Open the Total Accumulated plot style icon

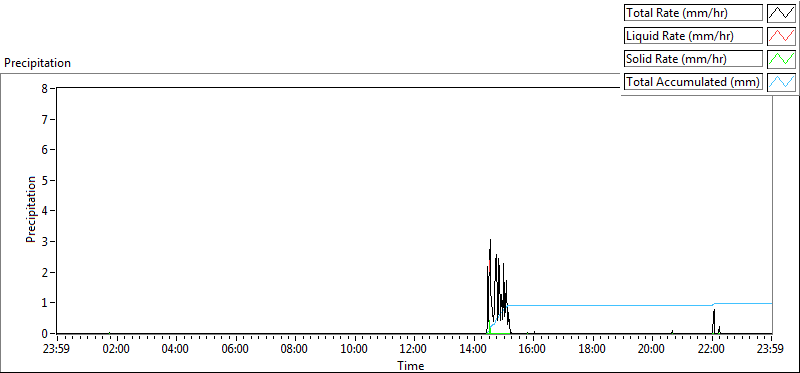pyautogui.click(x=782, y=82)
